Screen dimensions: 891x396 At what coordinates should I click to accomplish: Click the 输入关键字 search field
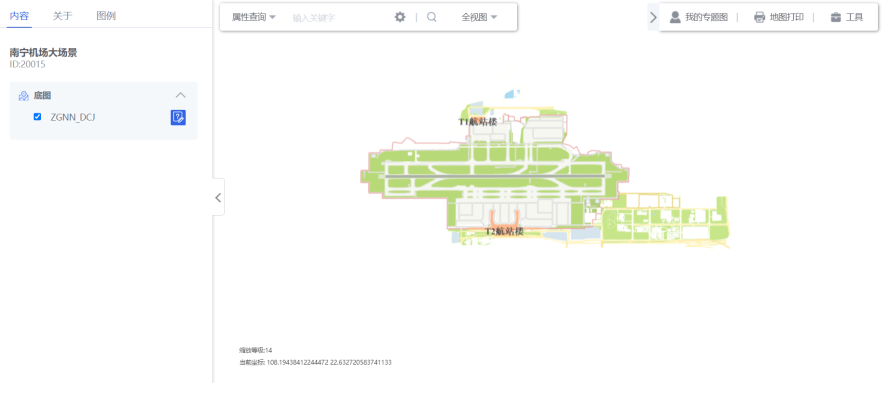tap(340, 18)
